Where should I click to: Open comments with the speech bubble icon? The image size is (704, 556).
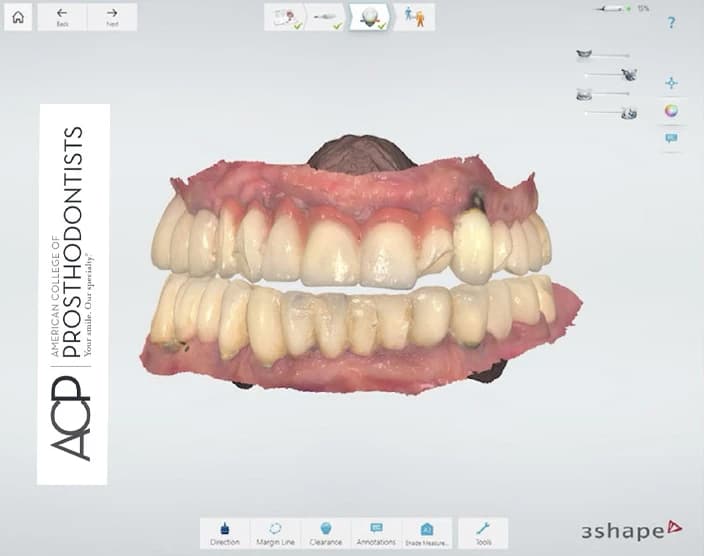(x=671, y=138)
